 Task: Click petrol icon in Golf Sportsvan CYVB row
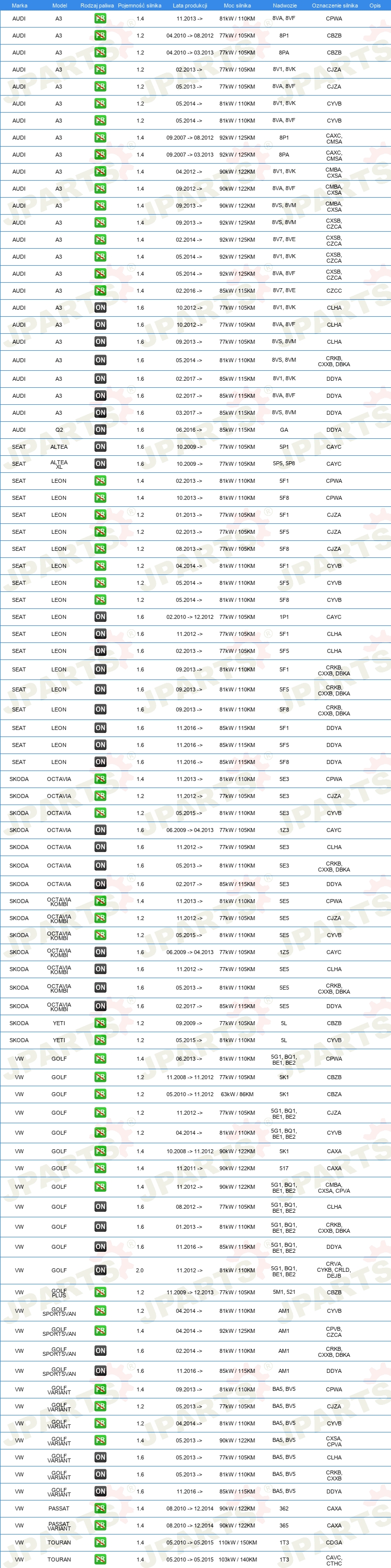click(x=100, y=1310)
